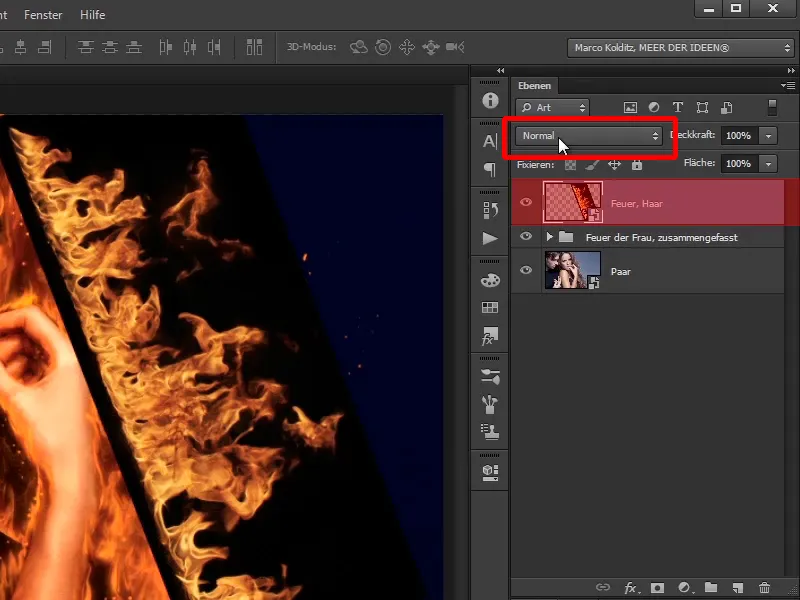Switch to the Ebenen panel tab
This screenshot has height=600, width=800.
point(534,86)
